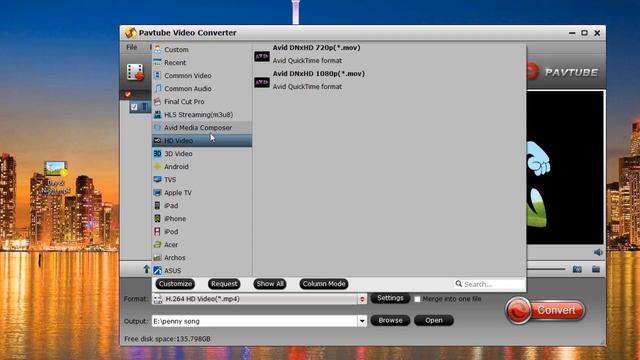This screenshot has height=360, width=640.
Task: Click the Browse button
Action: pos(390,320)
